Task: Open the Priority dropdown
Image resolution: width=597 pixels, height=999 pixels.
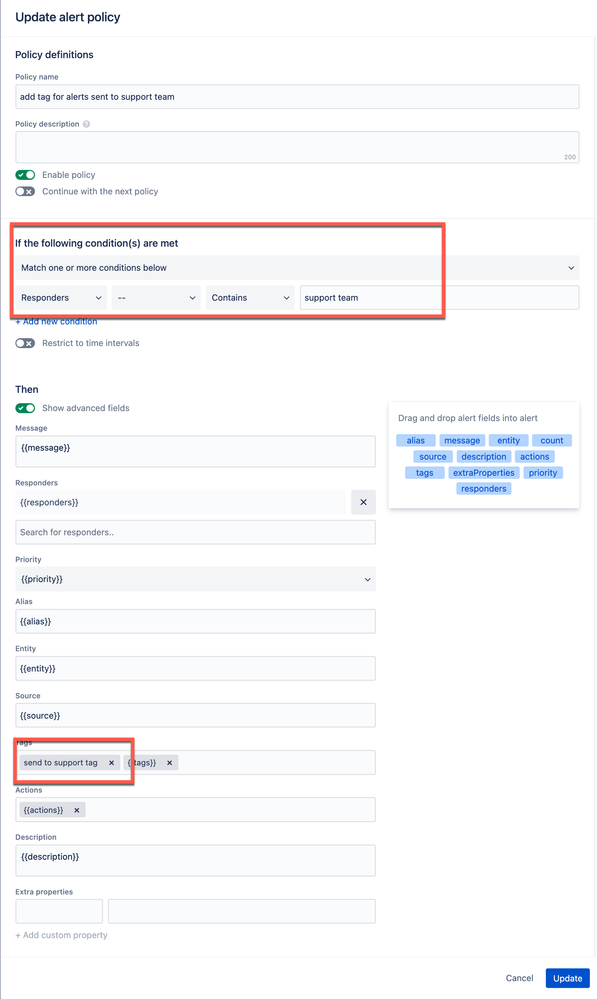Action: (195, 579)
